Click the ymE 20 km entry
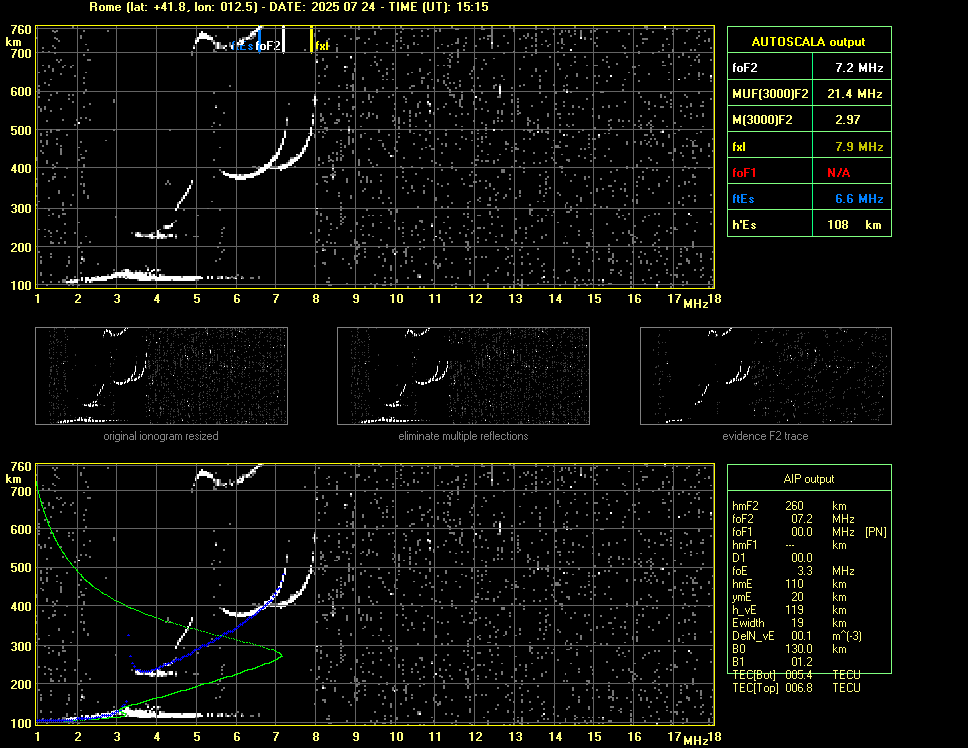 [788, 597]
